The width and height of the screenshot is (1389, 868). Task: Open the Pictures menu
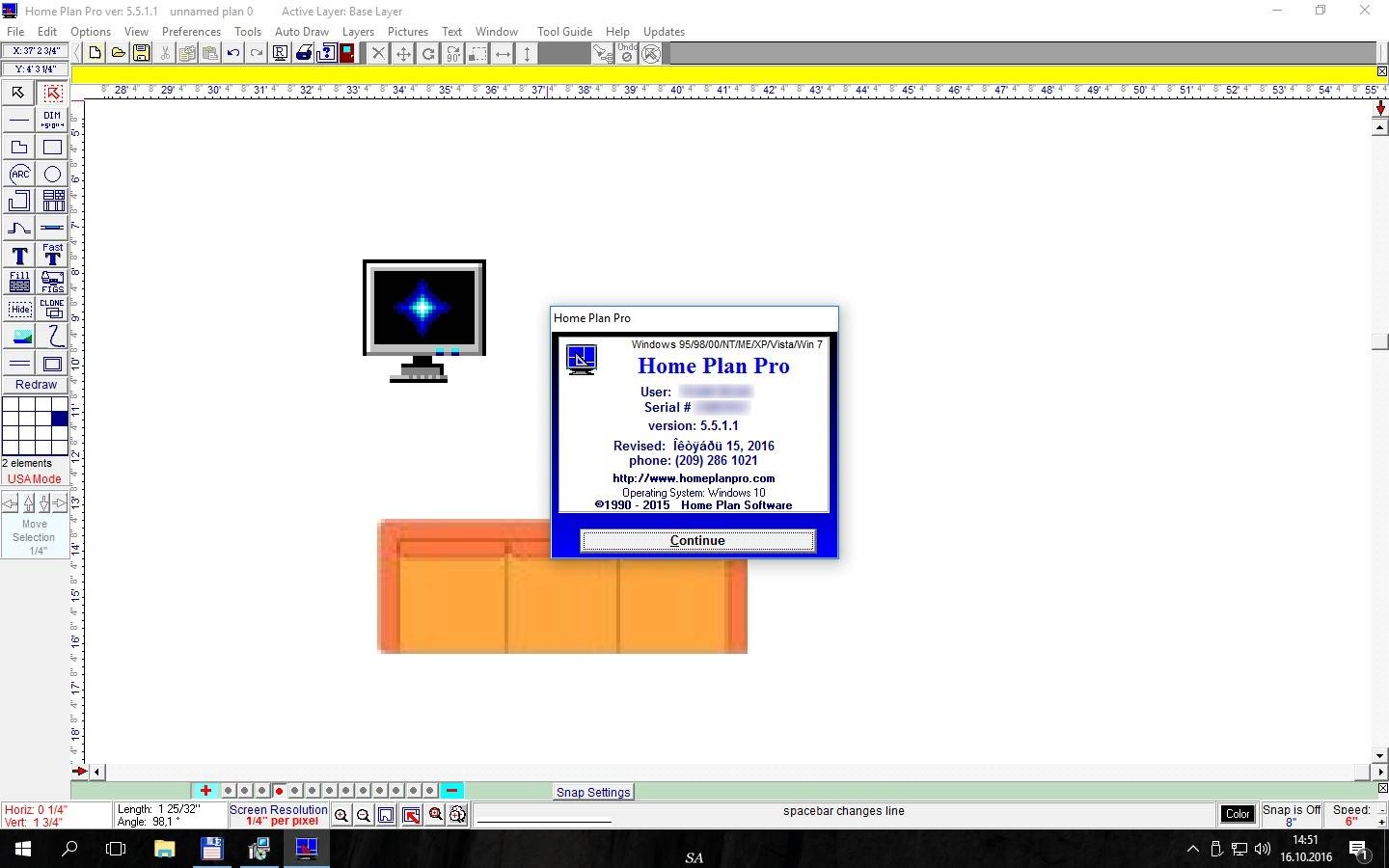[x=408, y=32]
